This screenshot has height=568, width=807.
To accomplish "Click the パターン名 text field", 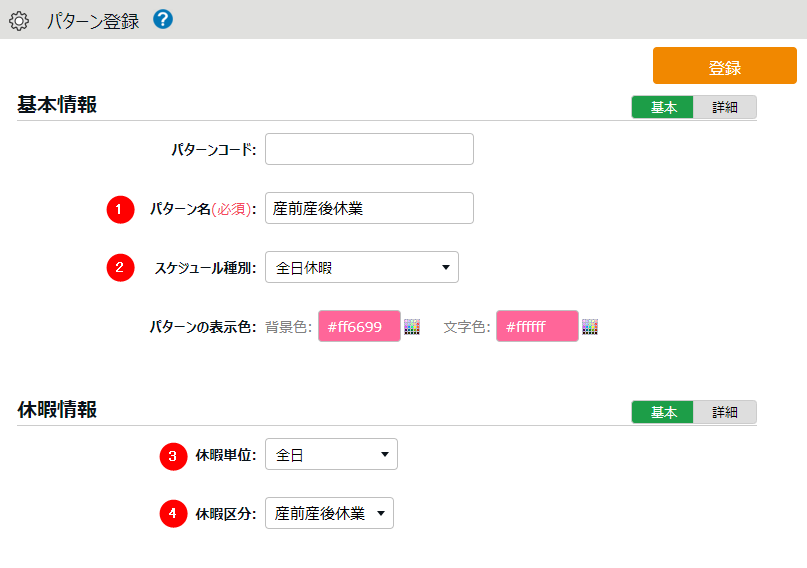I will point(369,208).
